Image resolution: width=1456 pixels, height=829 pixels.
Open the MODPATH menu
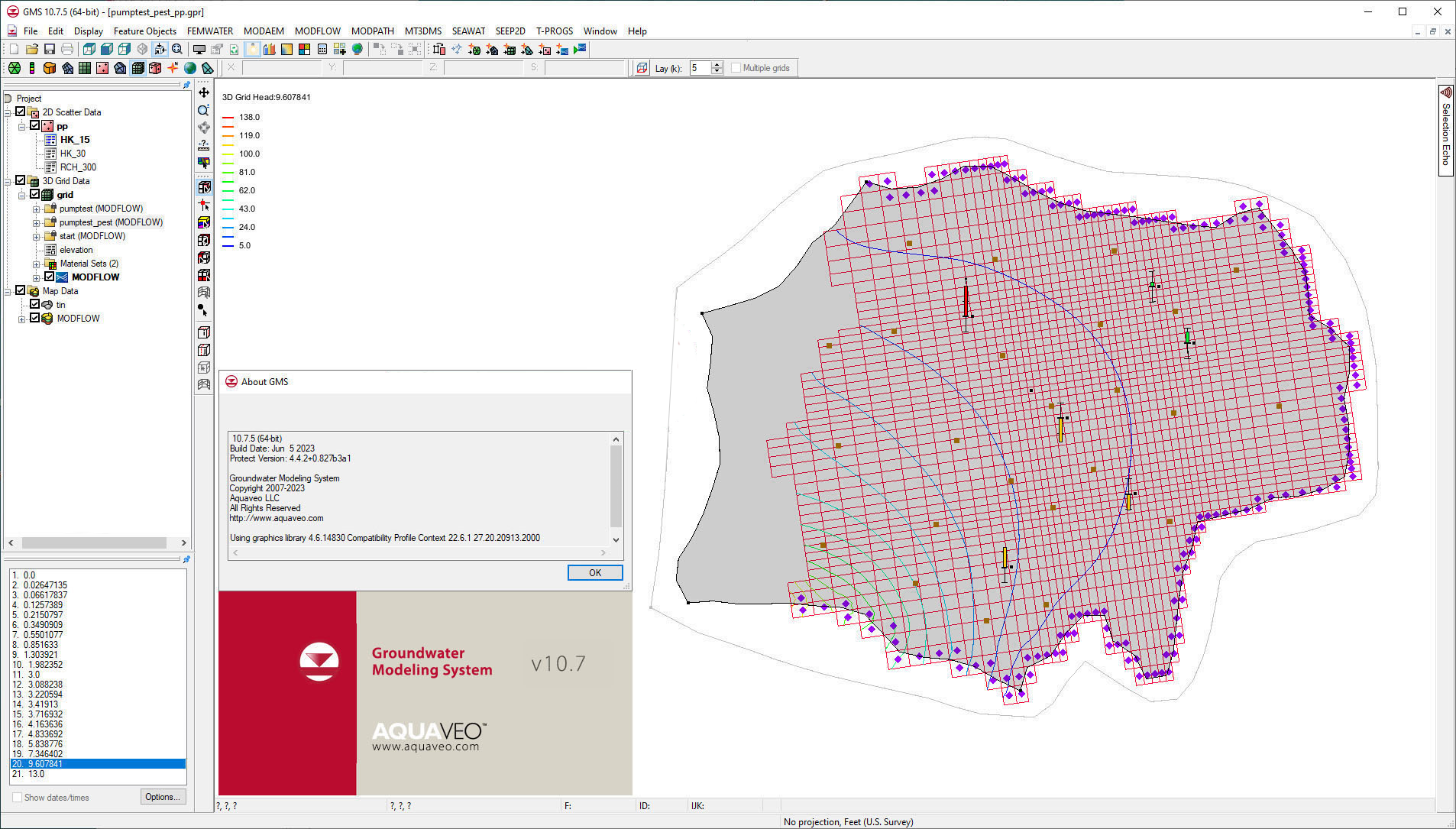373,31
